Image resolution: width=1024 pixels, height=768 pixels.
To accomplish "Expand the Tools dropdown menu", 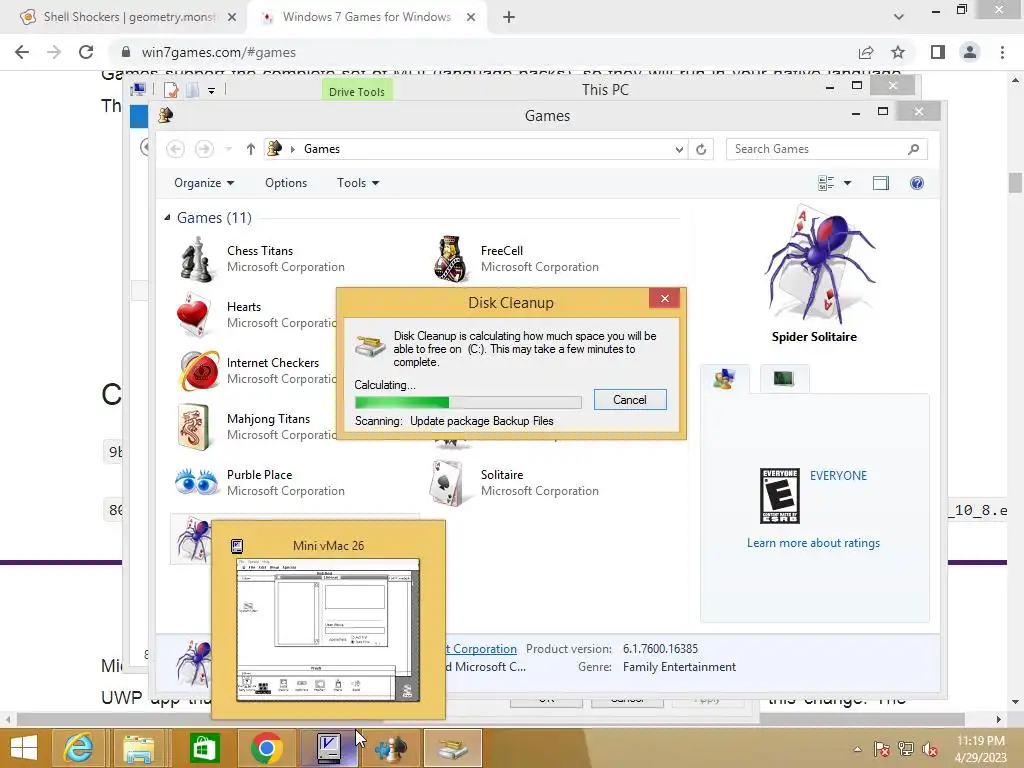I will [358, 183].
